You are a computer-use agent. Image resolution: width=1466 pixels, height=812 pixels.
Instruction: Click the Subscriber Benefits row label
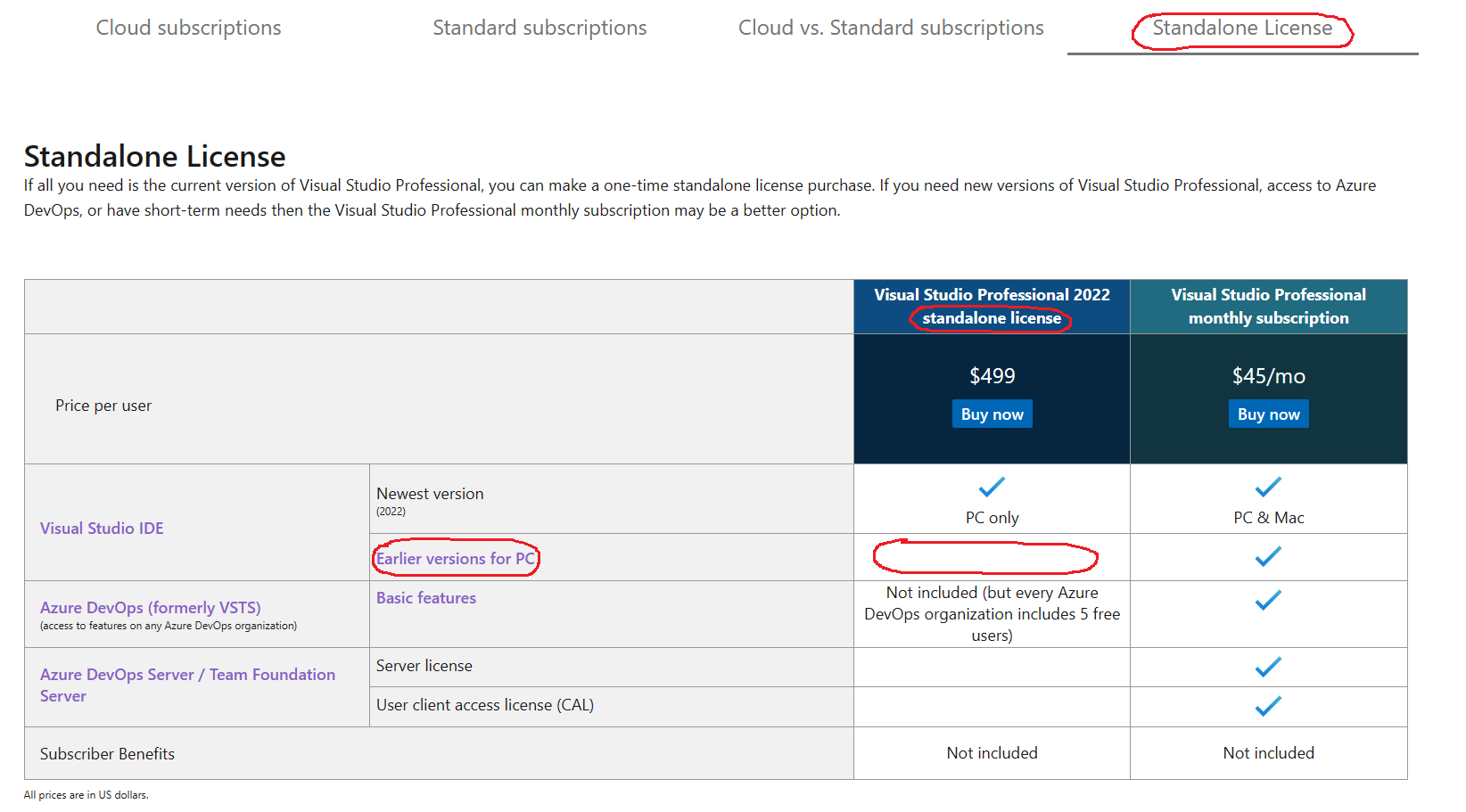[x=107, y=753]
